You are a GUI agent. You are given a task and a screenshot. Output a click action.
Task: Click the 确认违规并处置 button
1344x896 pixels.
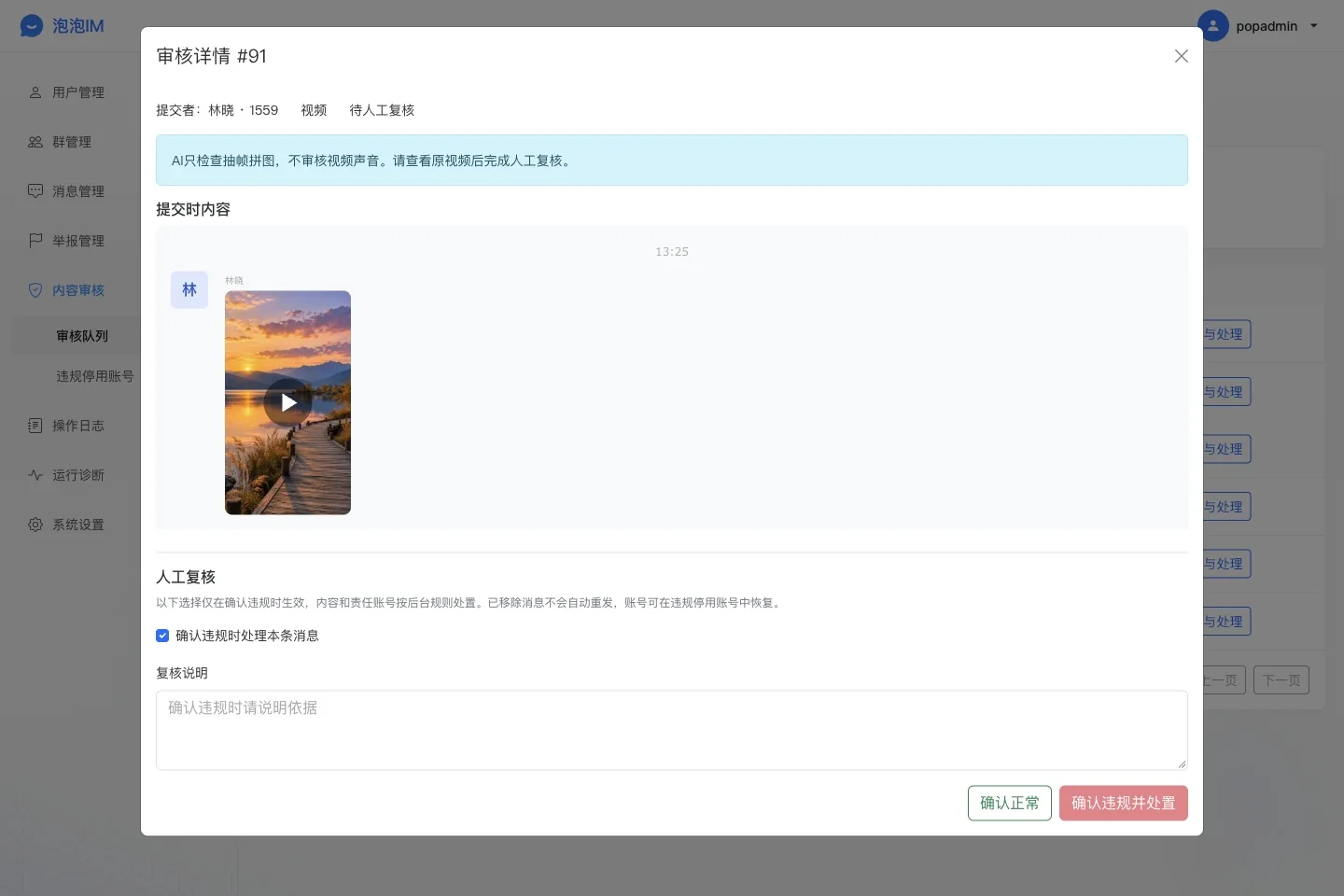[x=1124, y=803]
